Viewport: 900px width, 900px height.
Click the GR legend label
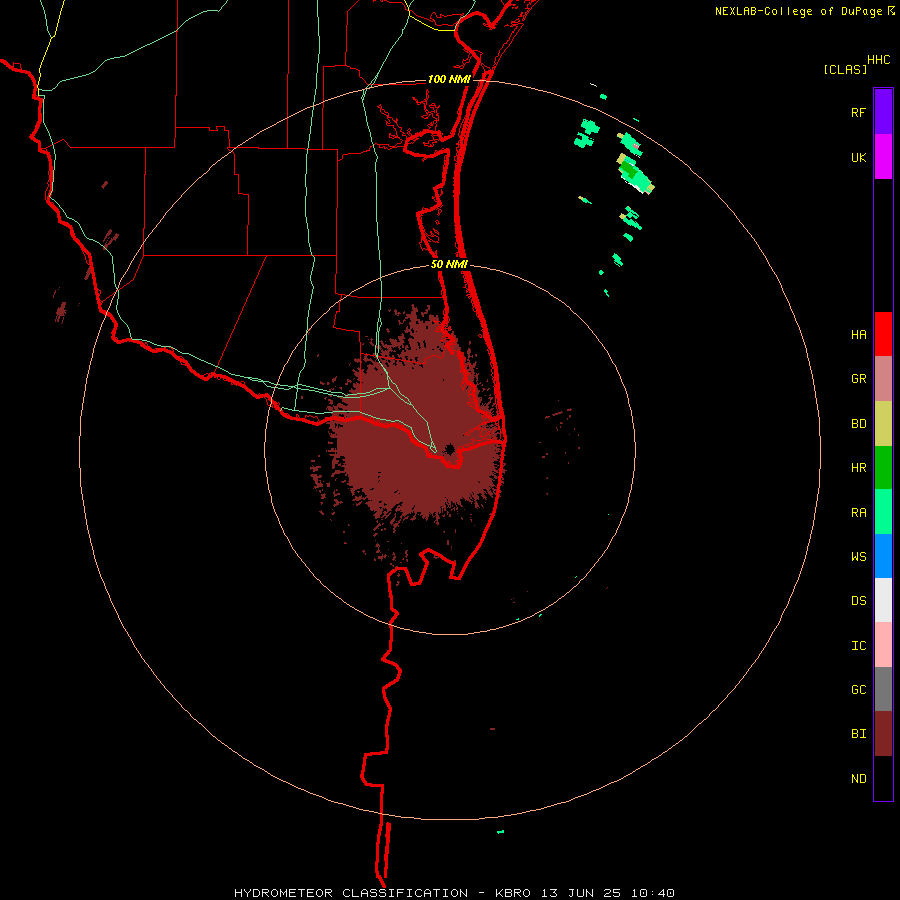(x=858, y=379)
